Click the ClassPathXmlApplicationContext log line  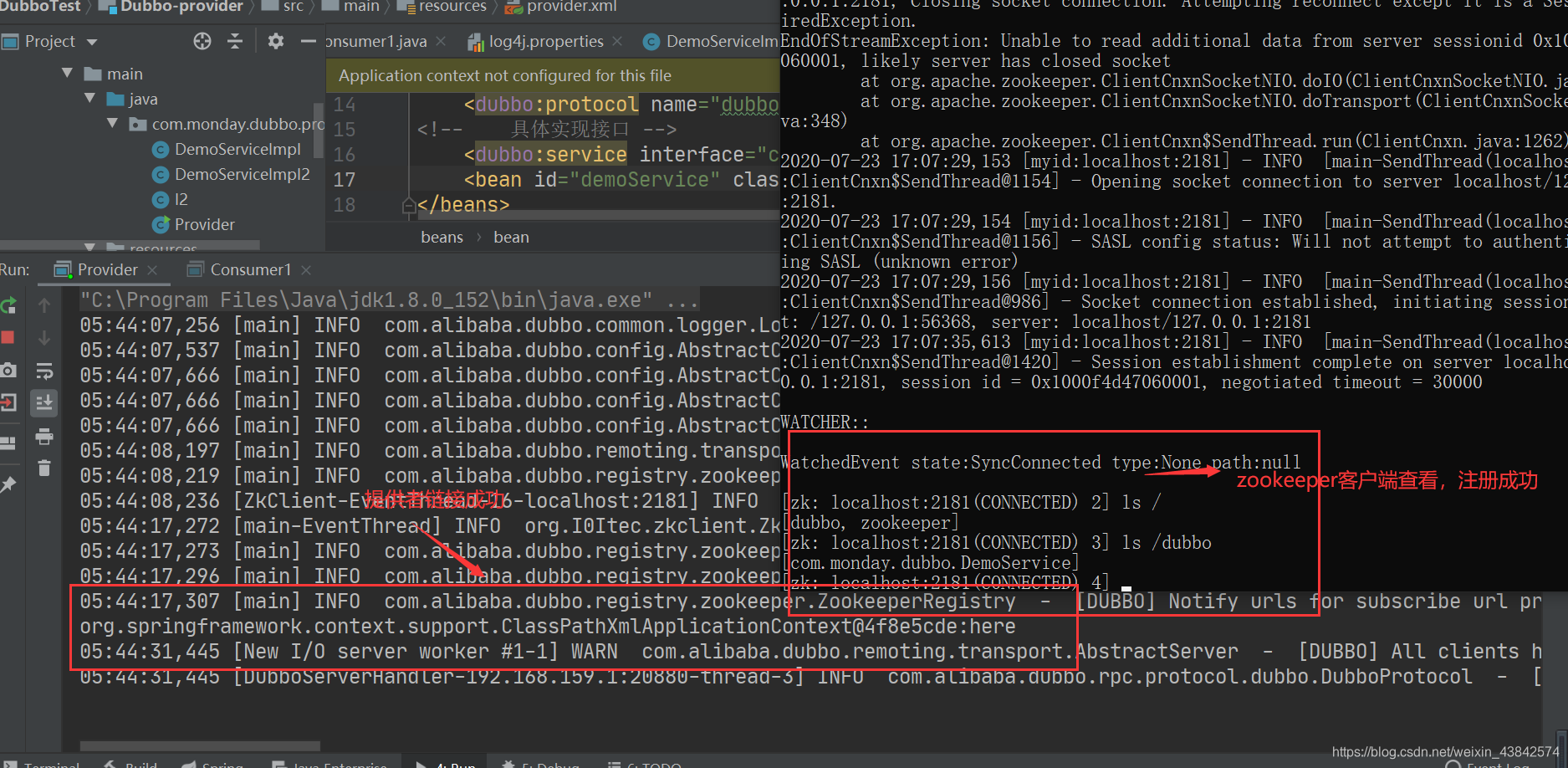pos(548,627)
